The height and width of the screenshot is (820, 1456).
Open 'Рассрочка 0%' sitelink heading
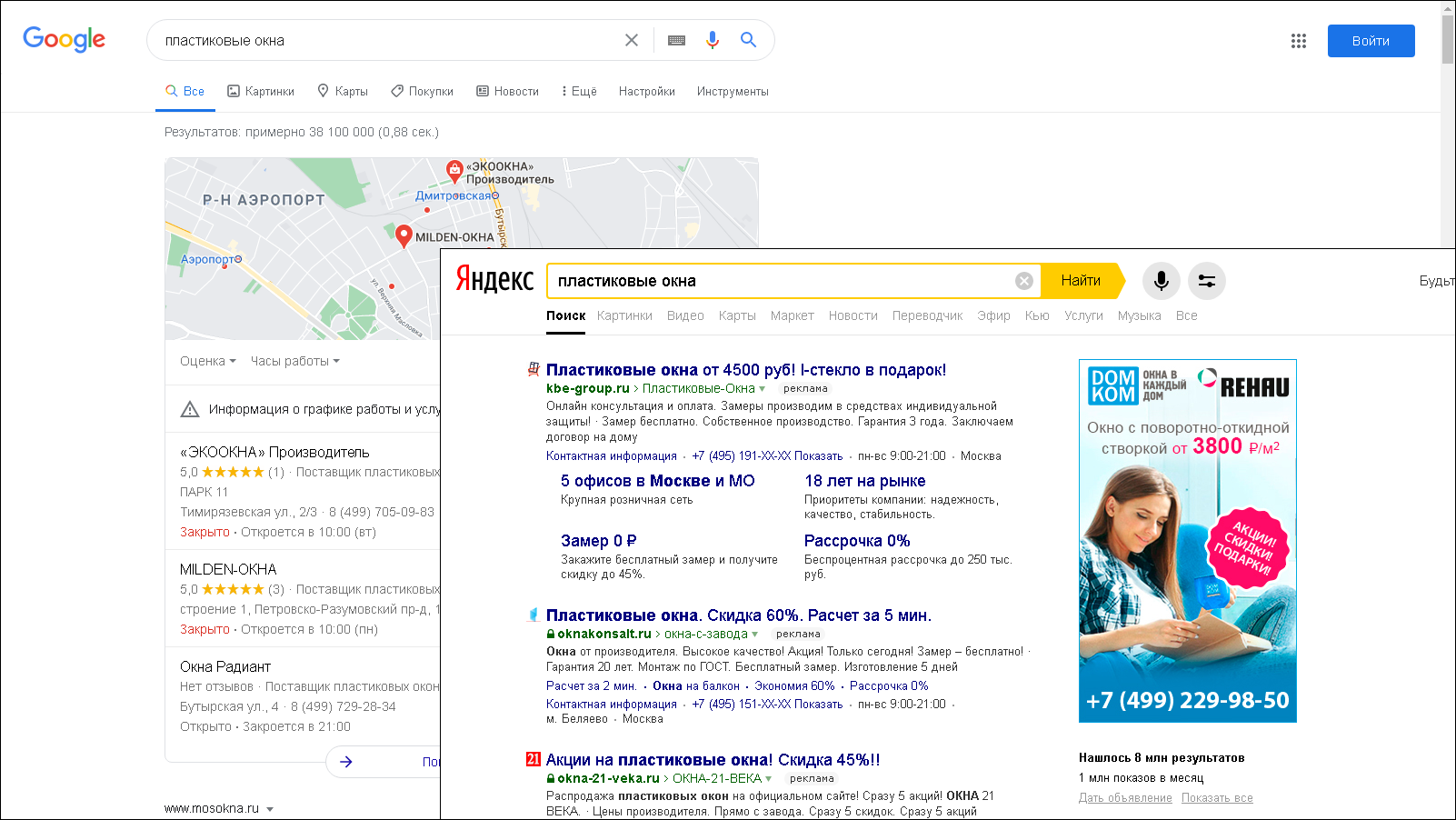coord(857,541)
